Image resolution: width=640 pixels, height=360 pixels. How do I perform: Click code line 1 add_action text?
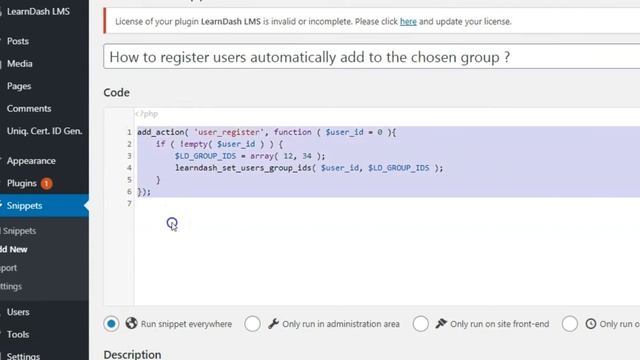point(266,132)
